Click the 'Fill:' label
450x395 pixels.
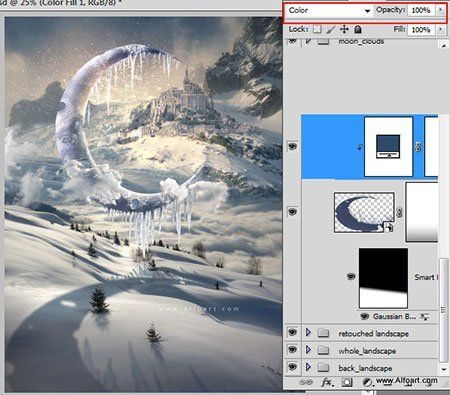(399, 29)
